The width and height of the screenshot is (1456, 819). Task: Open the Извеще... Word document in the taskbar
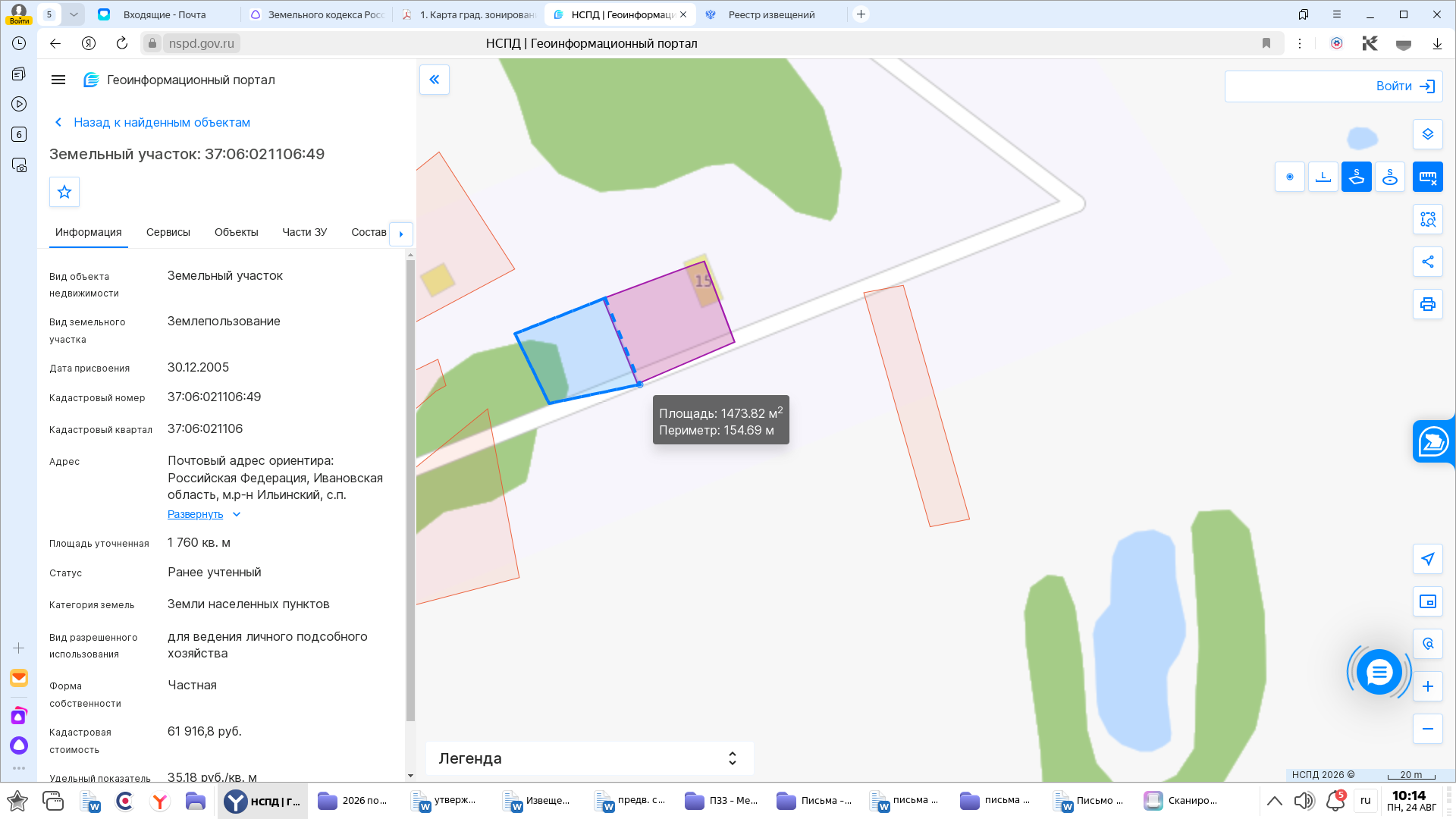(x=538, y=801)
